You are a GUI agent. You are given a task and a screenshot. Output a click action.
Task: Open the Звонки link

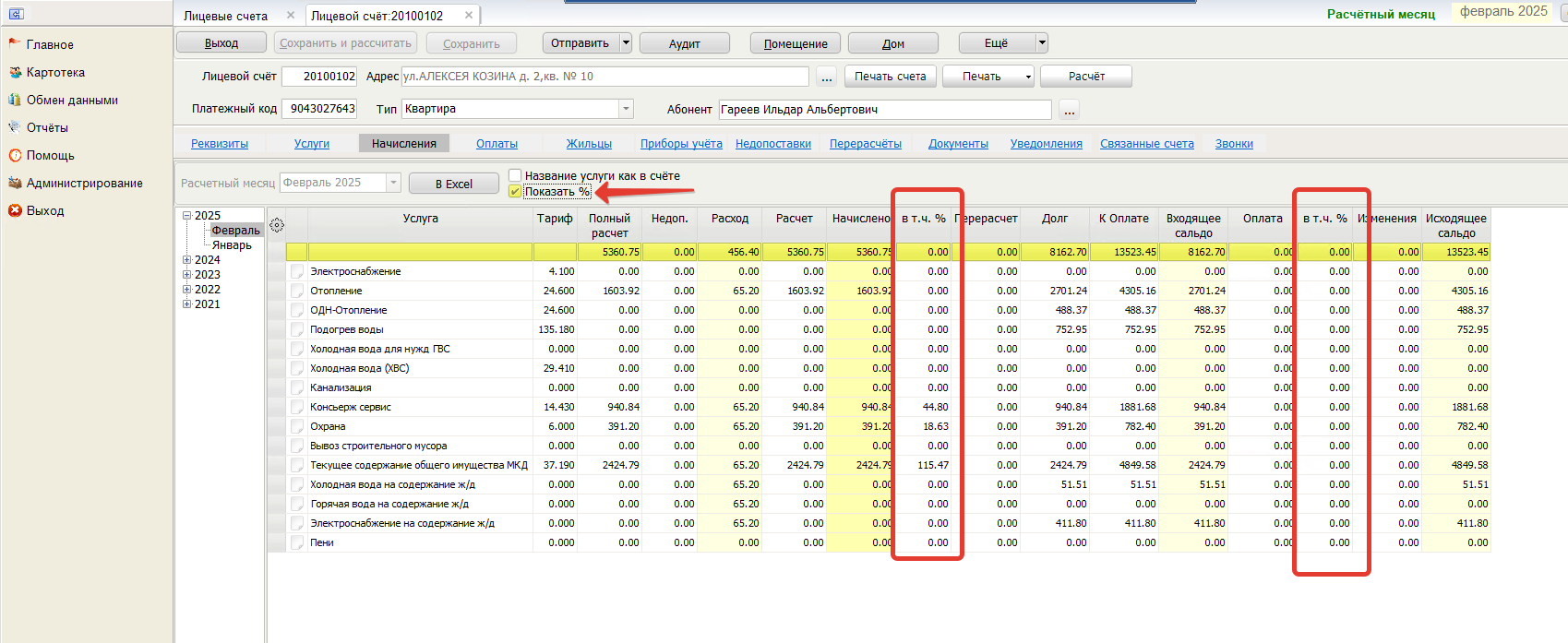pyautogui.click(x=1234, y=144)
